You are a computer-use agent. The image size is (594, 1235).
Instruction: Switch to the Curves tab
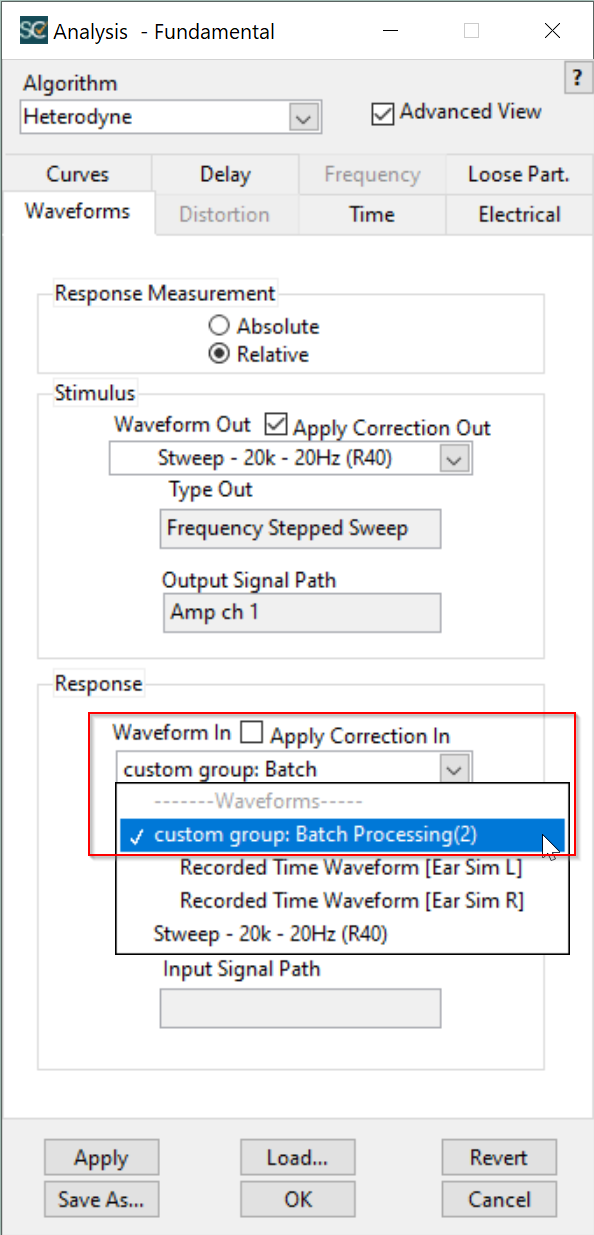tap(78, 174)
